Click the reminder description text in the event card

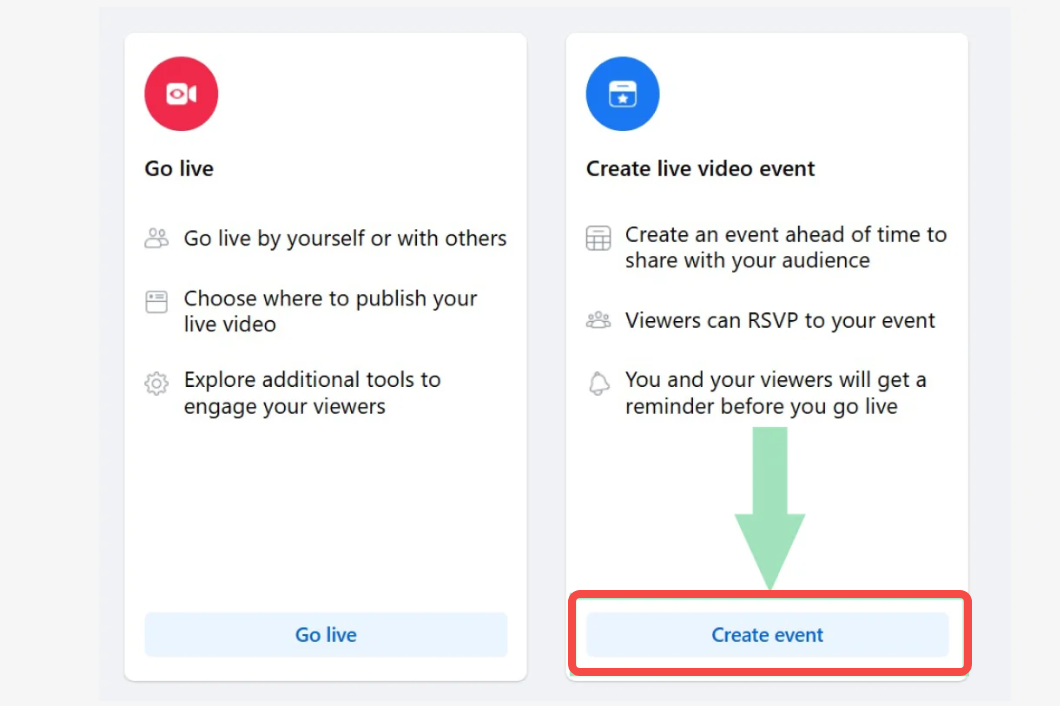[776, 393]
